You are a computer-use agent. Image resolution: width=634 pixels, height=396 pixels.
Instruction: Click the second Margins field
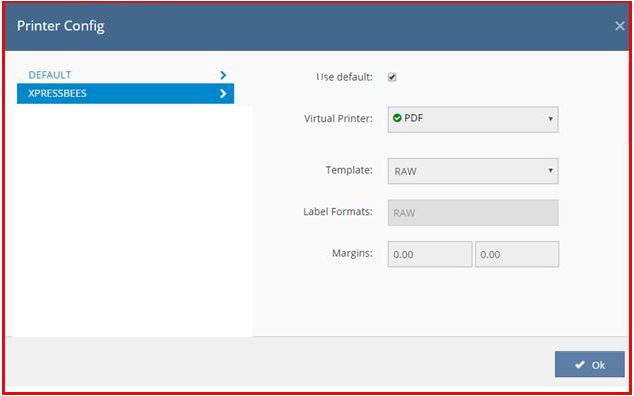(517, 254)
